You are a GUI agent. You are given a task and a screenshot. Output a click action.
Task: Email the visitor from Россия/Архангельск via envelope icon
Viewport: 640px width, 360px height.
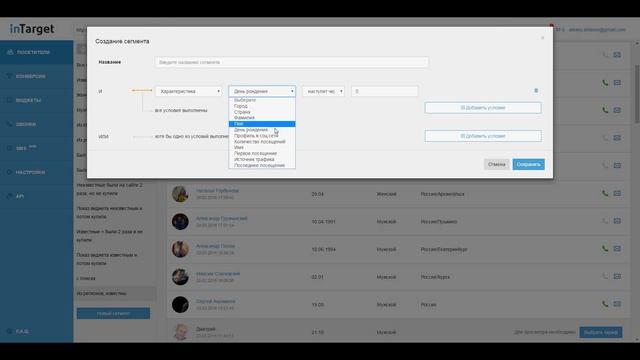pos(617,193)
